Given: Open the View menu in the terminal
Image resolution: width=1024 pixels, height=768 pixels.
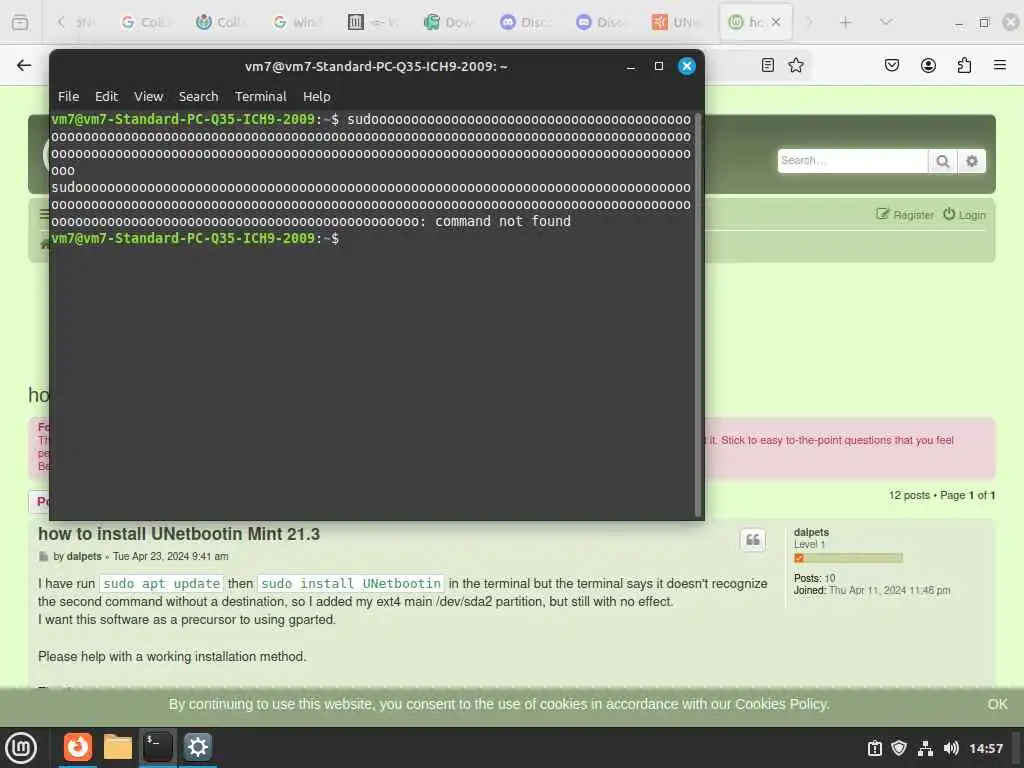Looking at the screenshot, I should pyautogui.click(x=148, y=97).
